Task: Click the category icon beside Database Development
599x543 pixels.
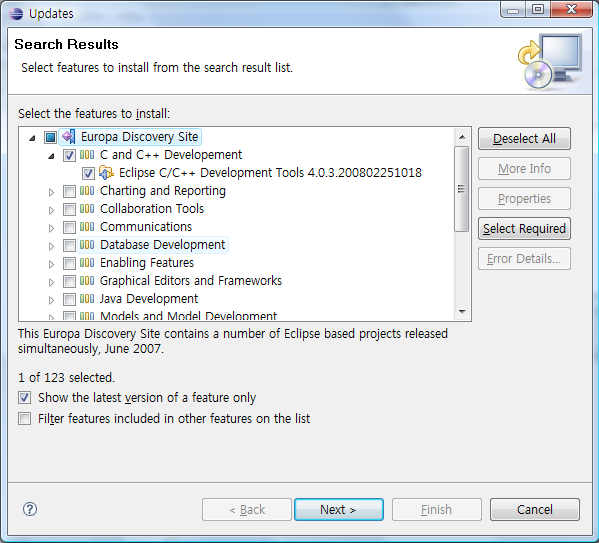Action: click(x=87, y=245)
